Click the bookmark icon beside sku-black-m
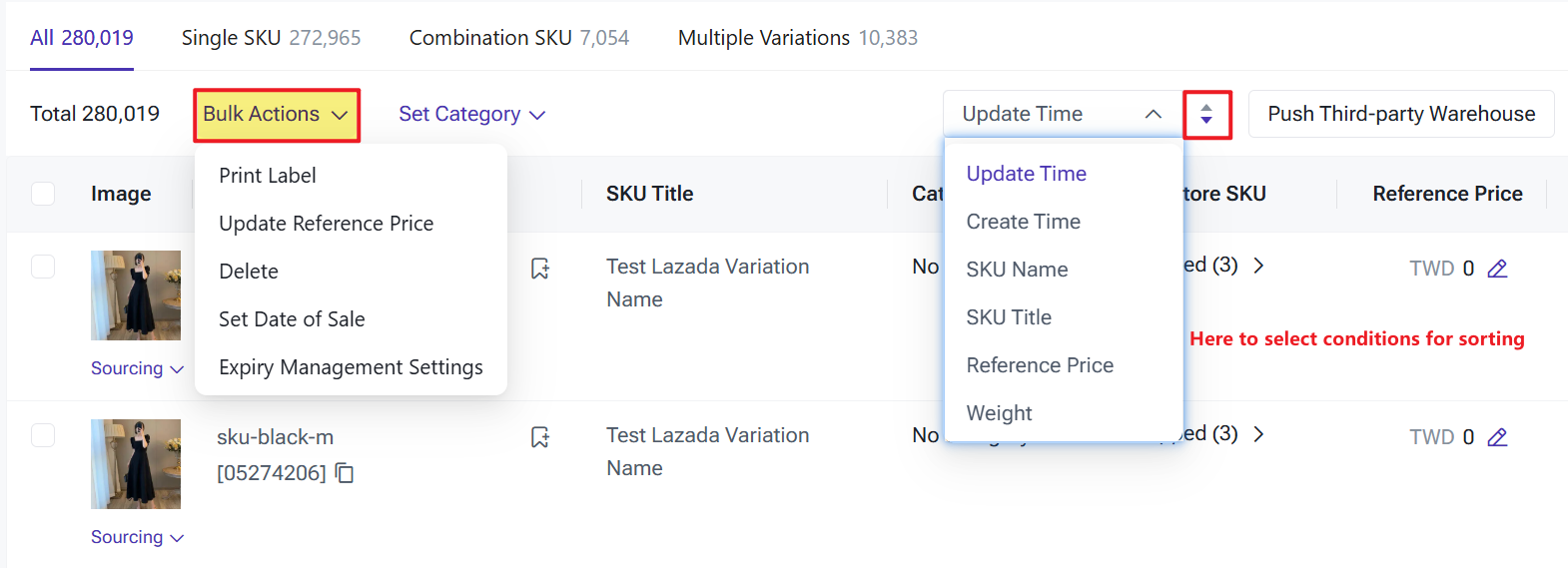Image resolution: width=1568 pixels, height=568 pixels. coord(540,437)
